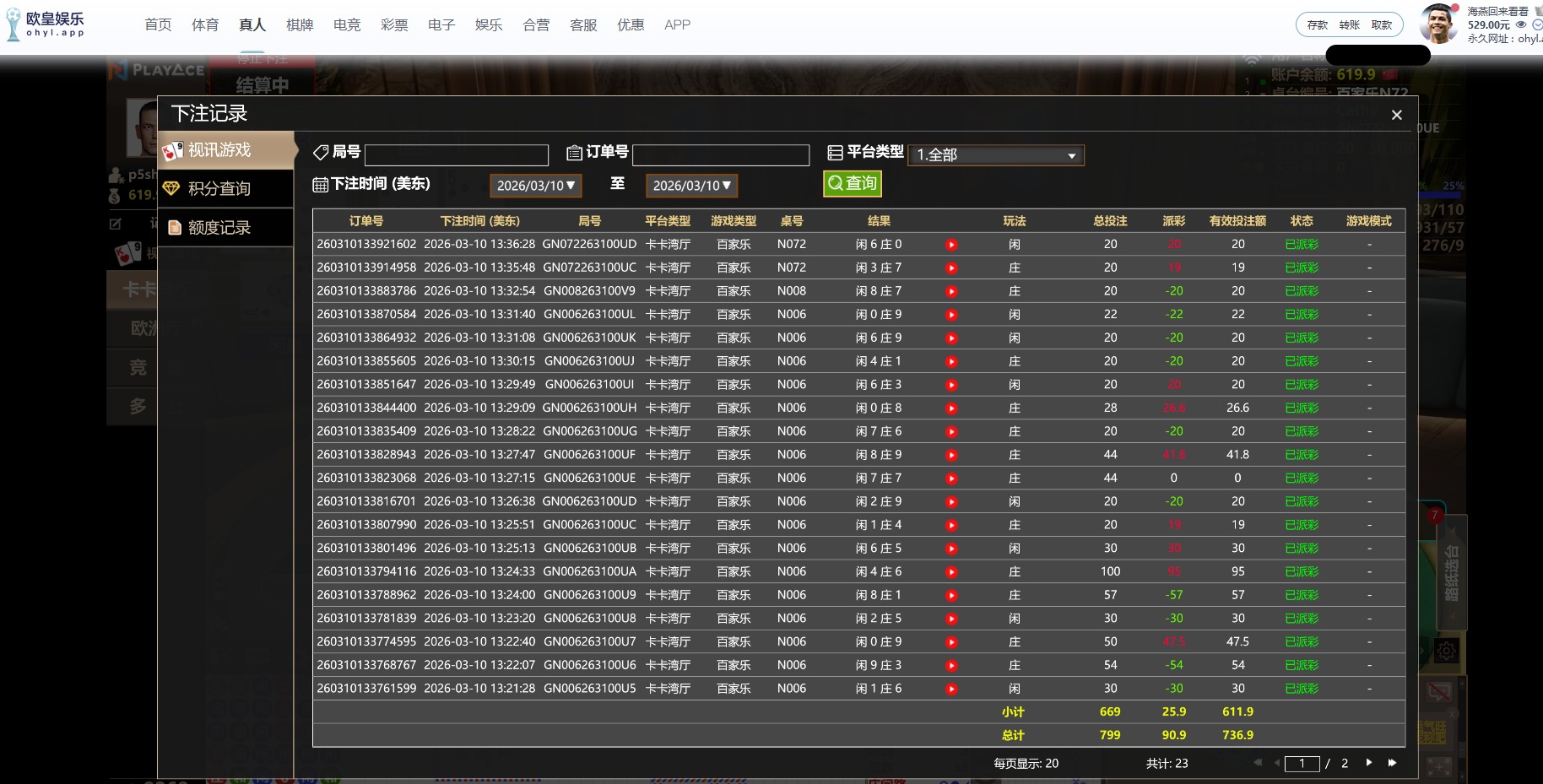Switch to 积分查询 tab
Viewport: 1543px width, 784px height.
click(x=219, y=188)
